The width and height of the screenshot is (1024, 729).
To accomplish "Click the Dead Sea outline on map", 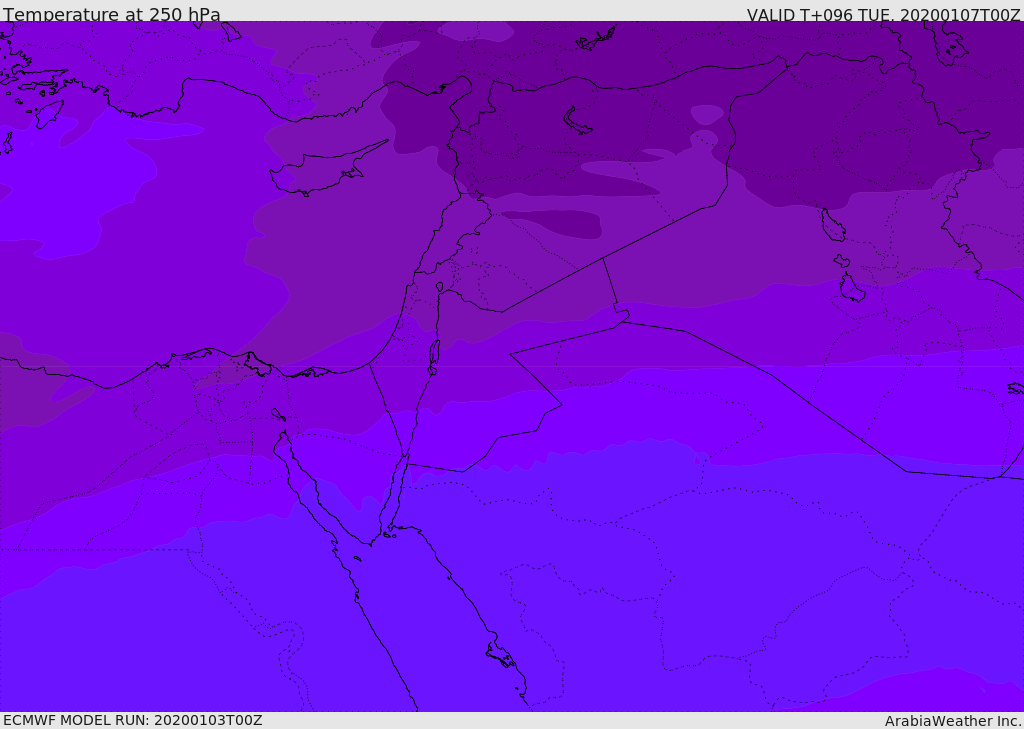I will pyautogui.click(x=433, y=355).
